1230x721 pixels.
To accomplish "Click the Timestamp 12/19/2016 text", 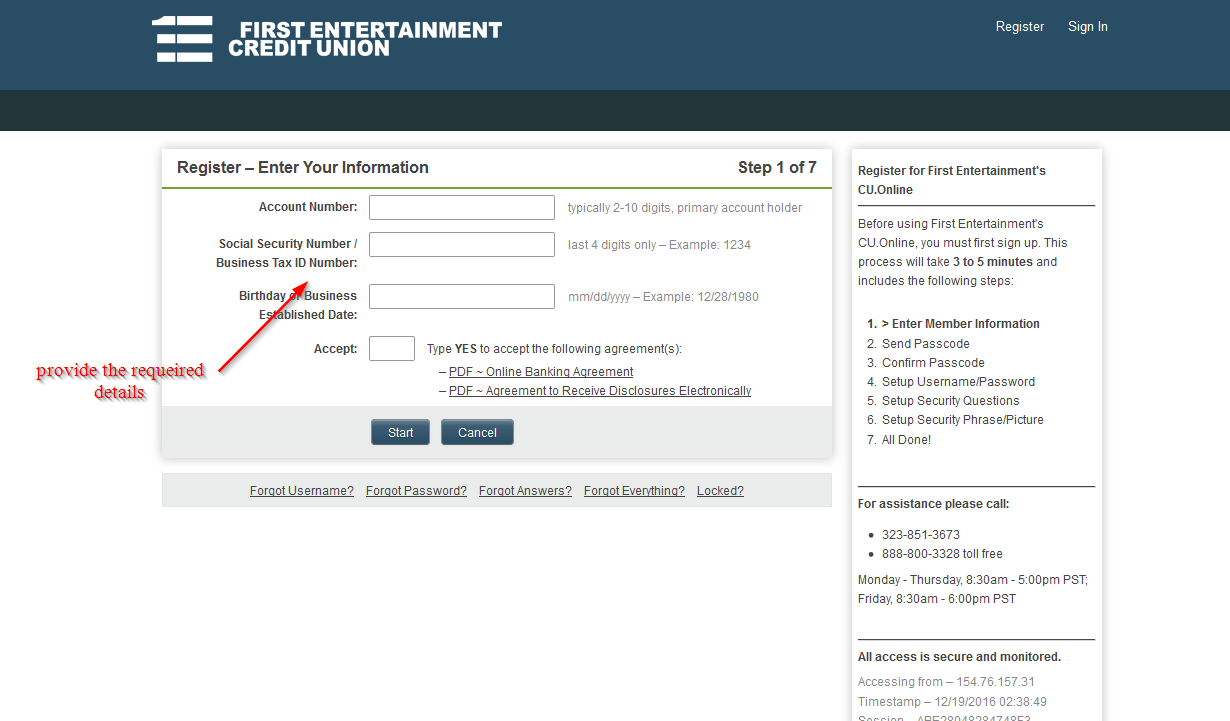I will 952,702.
